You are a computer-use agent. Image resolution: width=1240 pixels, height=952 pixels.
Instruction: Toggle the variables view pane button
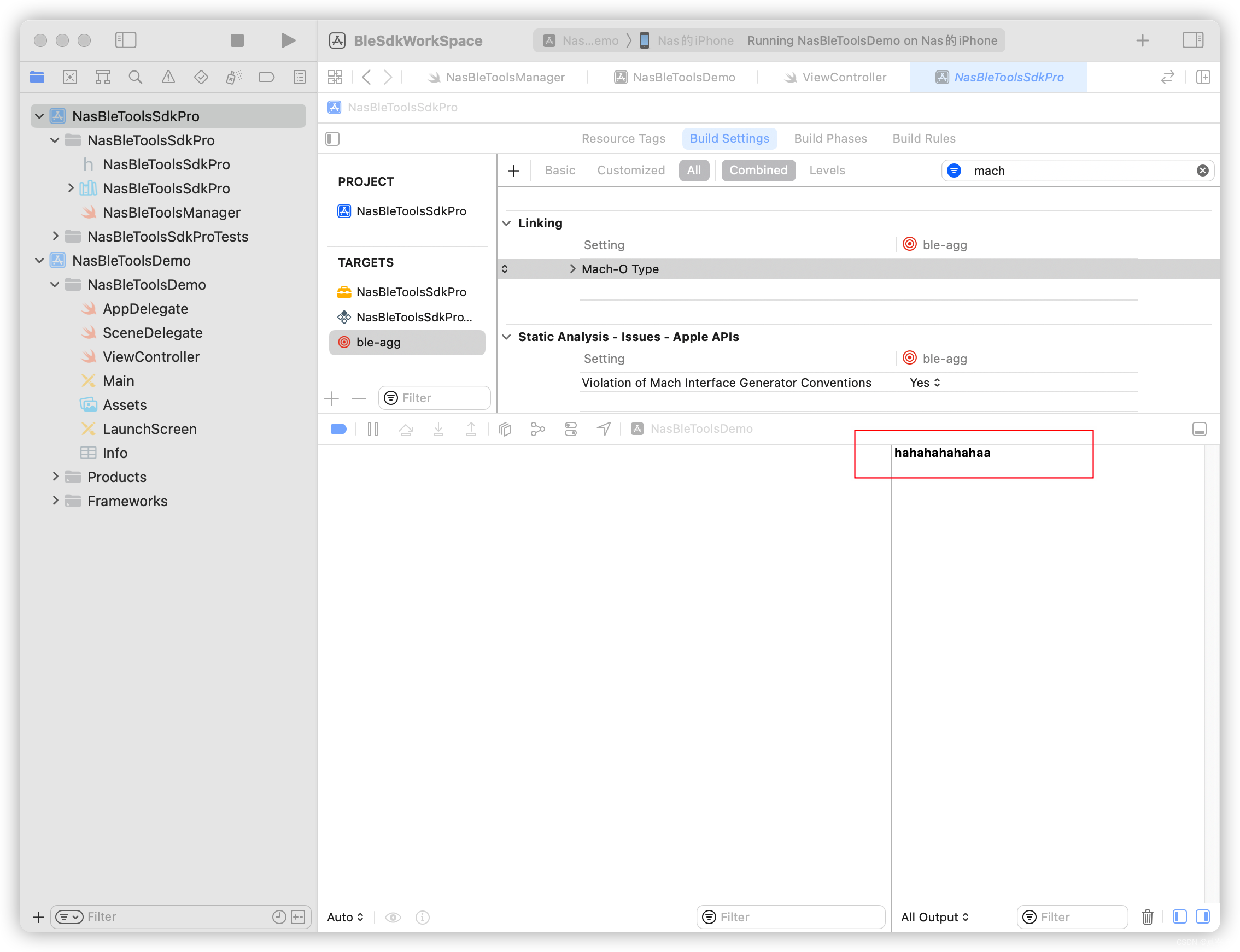[x=1179, y=916]
